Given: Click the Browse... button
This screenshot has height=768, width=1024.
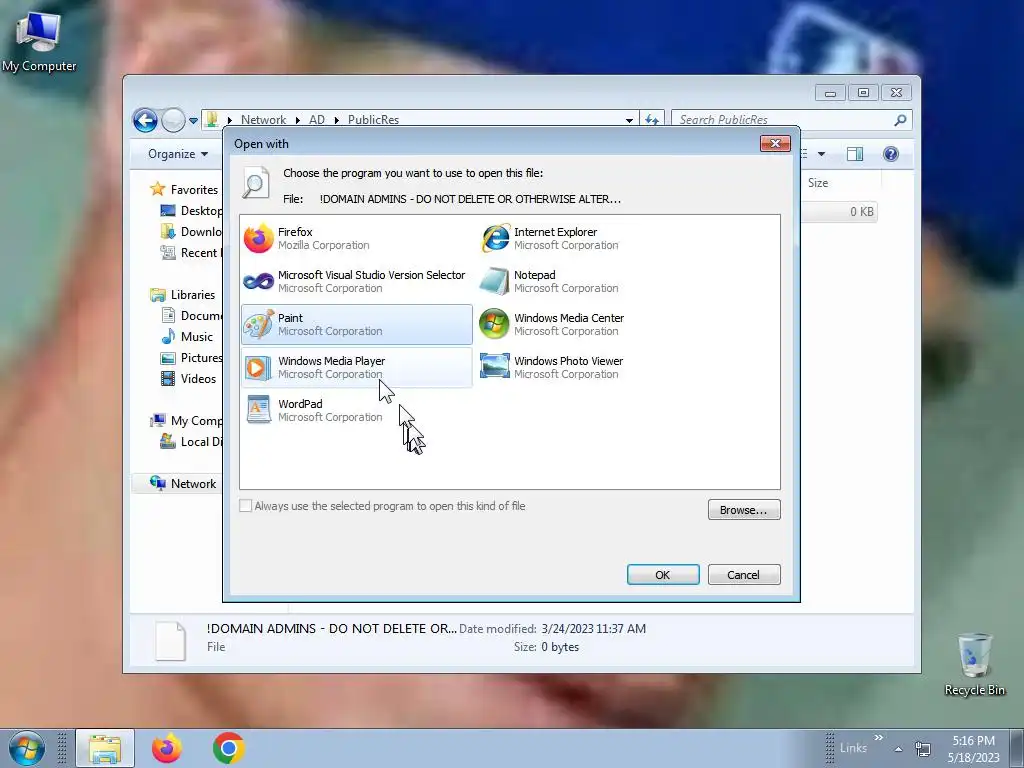Looking at the screenshot, I should point(744,509).
